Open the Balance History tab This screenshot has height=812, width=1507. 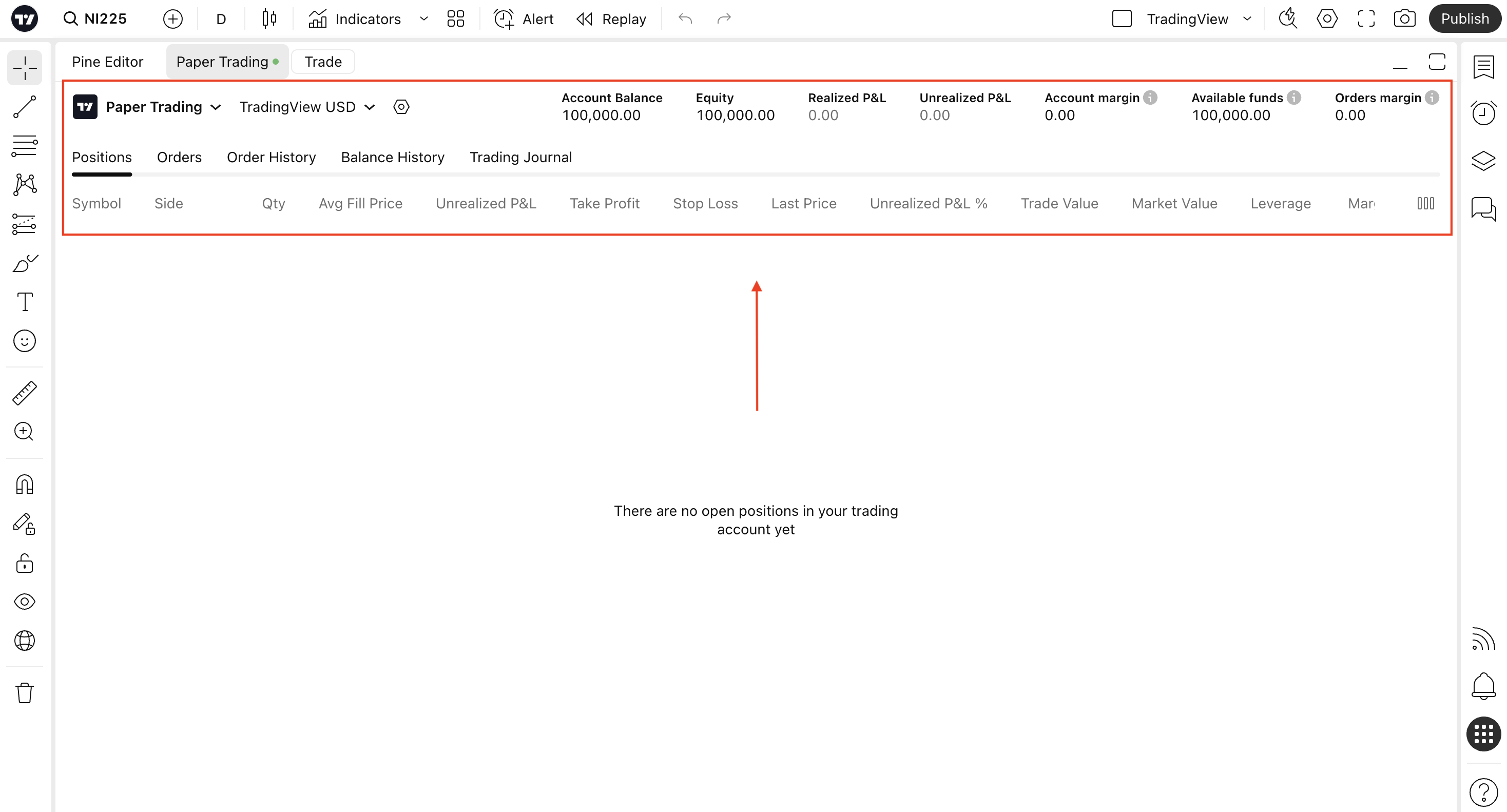click(x=393, y=157)
